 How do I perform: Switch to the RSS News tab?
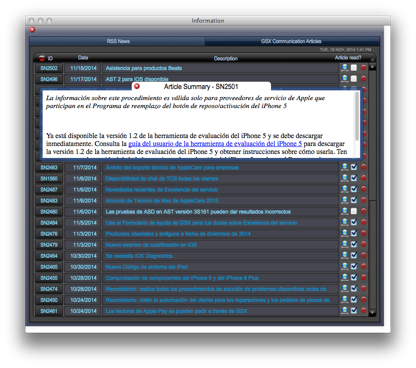tap(117, 41)
